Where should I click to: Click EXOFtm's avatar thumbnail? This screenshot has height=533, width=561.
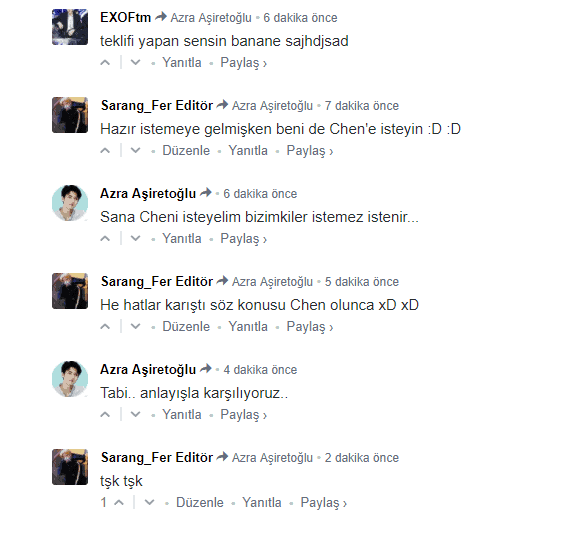[x=70, y=27]
